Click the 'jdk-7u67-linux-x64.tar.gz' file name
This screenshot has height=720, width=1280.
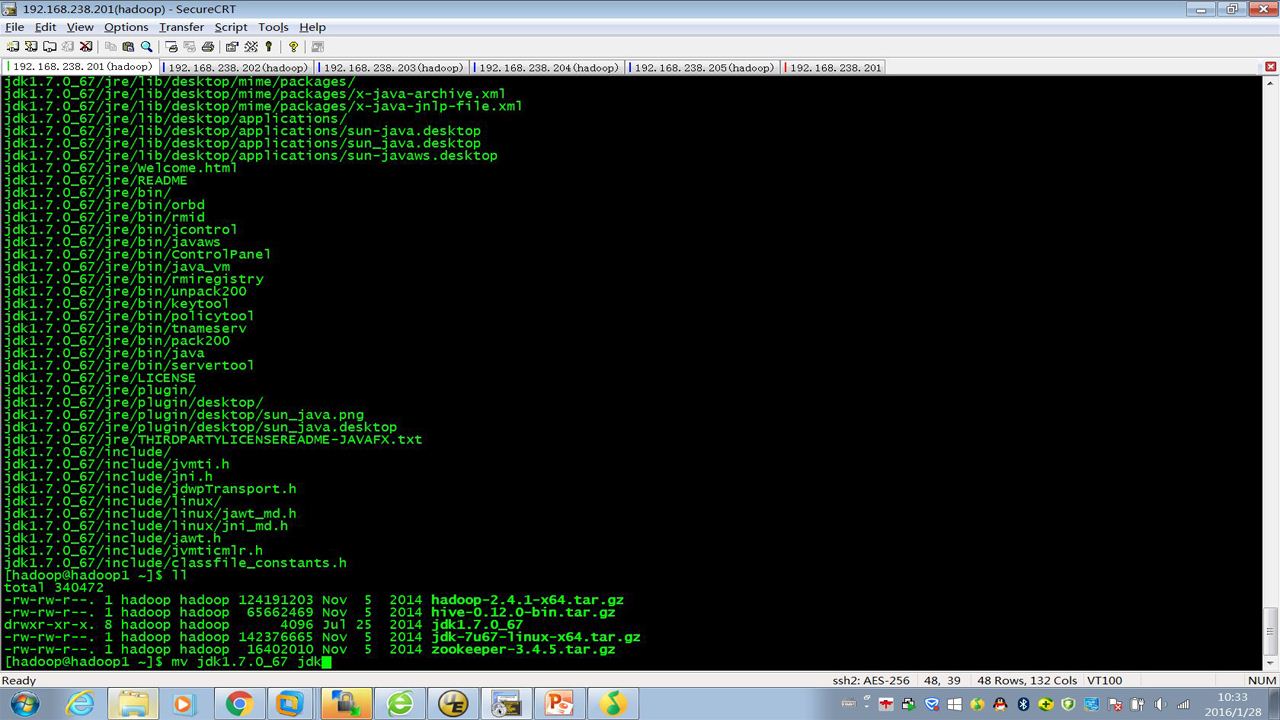tap(535, 637)
